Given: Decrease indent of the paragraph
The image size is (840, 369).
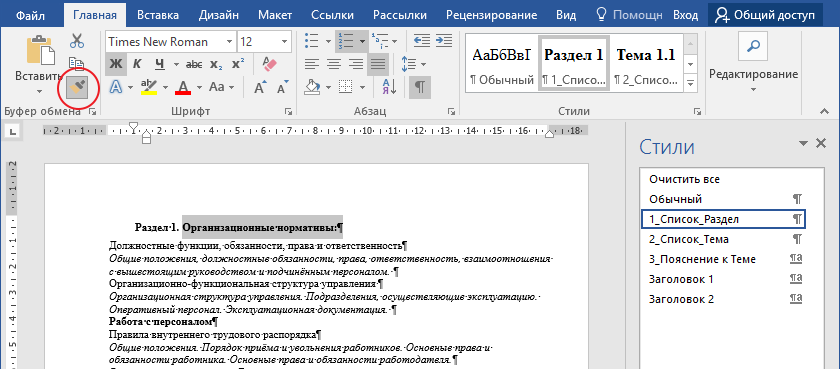Looking at the screenshot, I should click(422, 41).
